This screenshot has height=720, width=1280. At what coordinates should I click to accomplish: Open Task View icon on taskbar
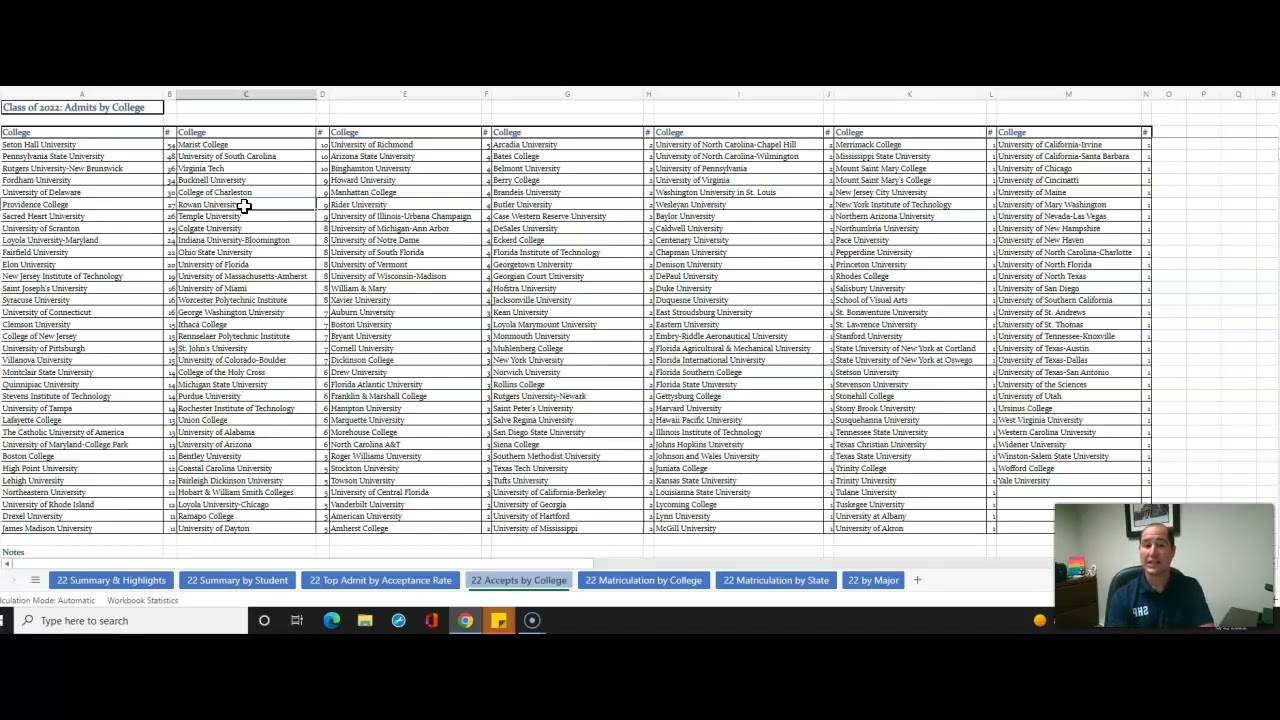[x=297, y=621]
